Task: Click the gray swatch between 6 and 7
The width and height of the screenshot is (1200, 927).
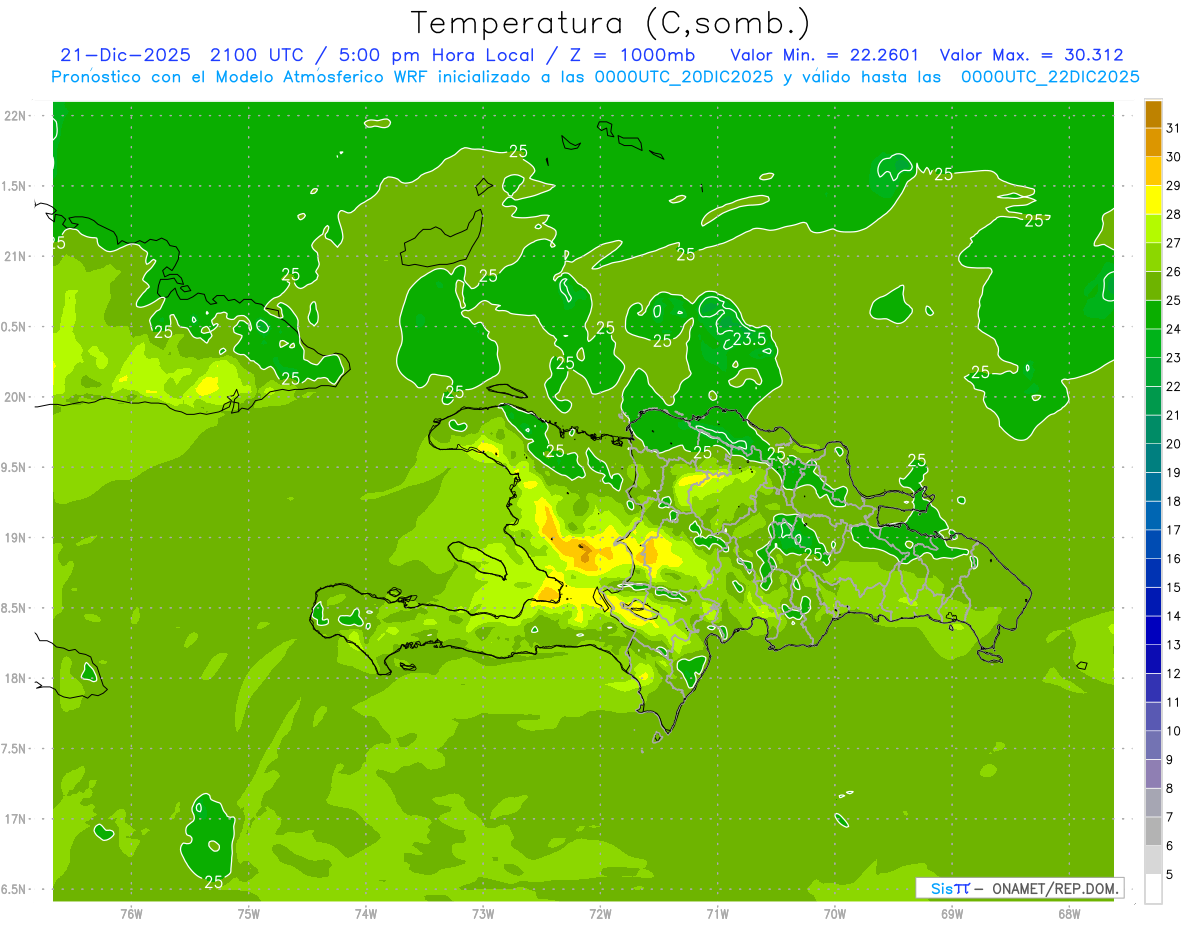Action: [1153, 832]
